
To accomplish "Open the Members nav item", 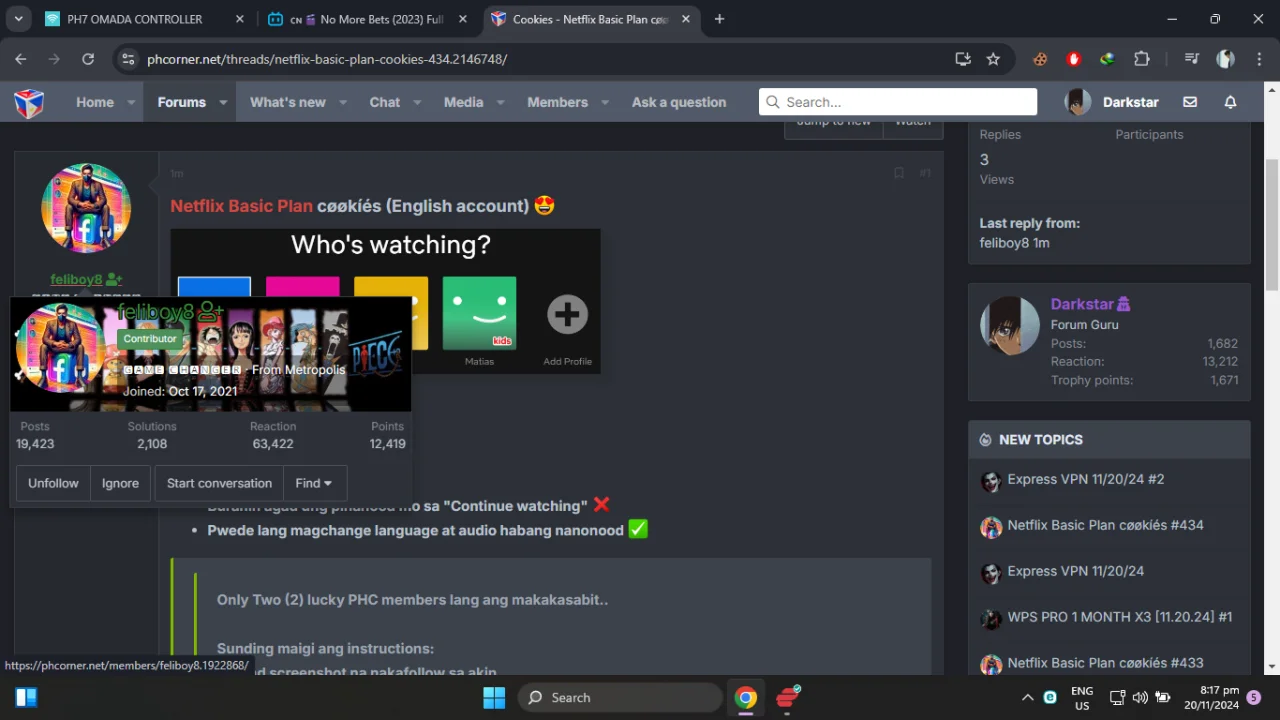I will click(x=557, y=102).
